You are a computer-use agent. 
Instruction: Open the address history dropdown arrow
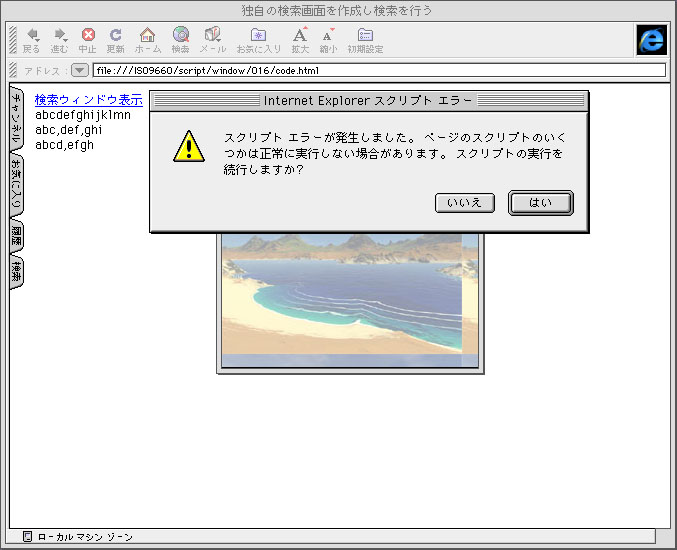click(x=80, y=70)
